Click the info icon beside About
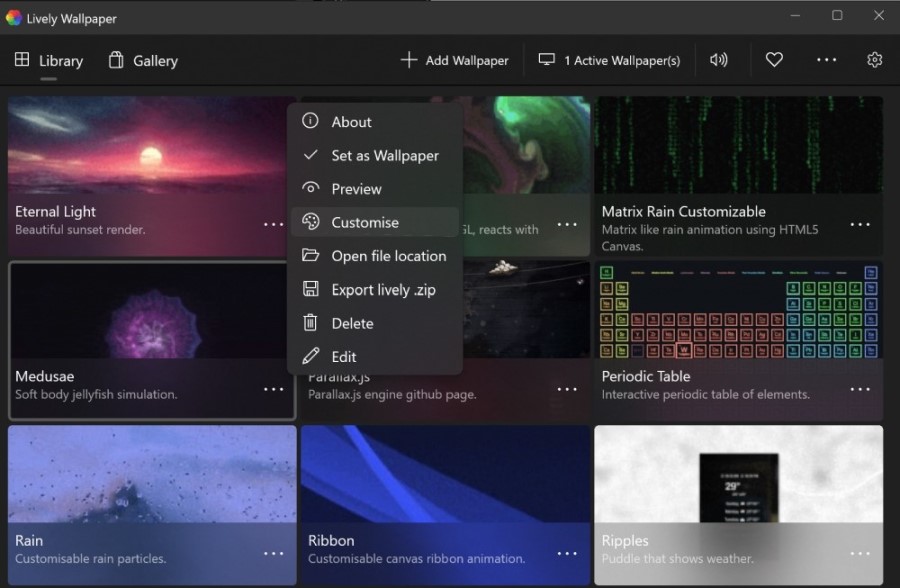900x588 pixels. pyautogui.click(x=311, y=121)
